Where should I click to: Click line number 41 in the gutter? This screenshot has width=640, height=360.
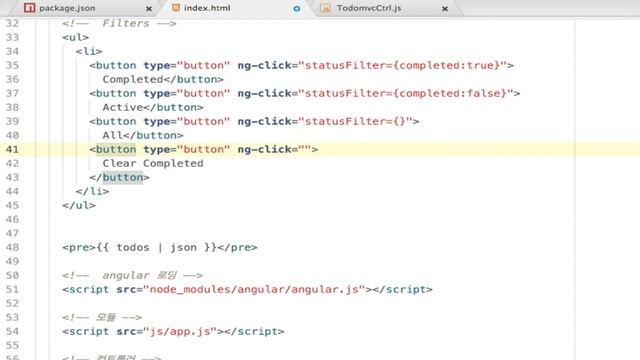click(12, 149)
